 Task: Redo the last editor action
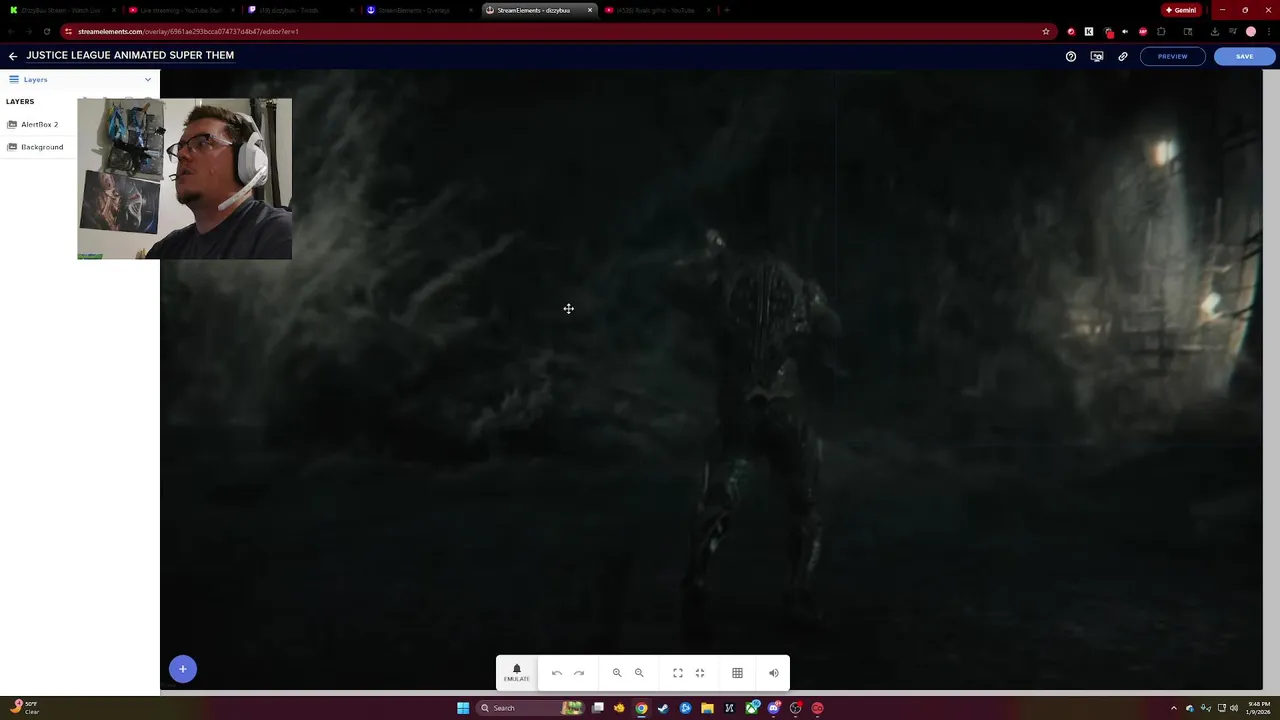[x=579, y=673]
